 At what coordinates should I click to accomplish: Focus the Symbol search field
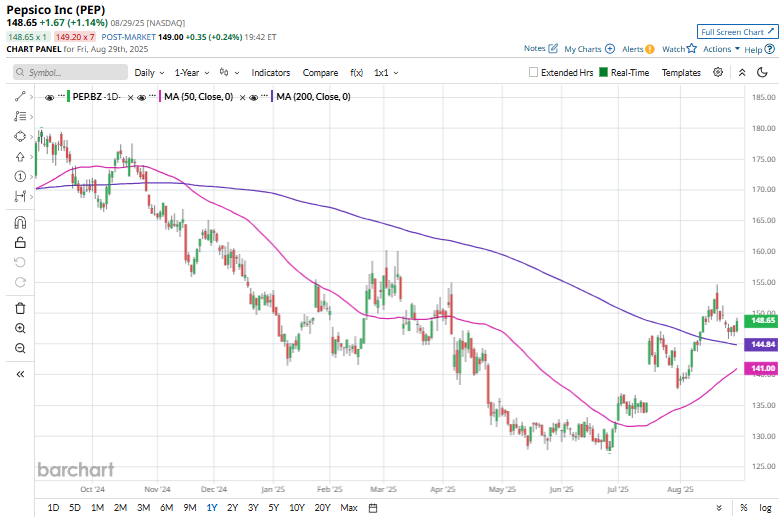pos(70,73)
